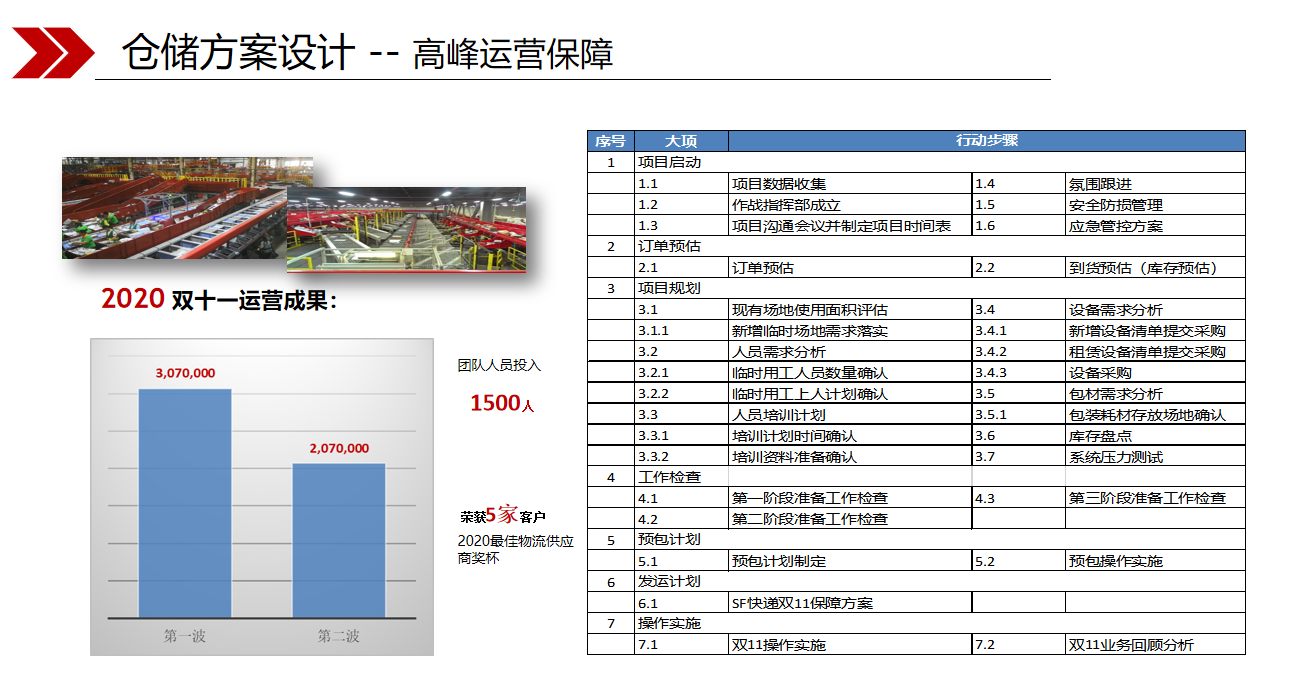Select the 作战指挥部成立 cell
This screenshot has height=696, width=1306.
coord(786,205)
